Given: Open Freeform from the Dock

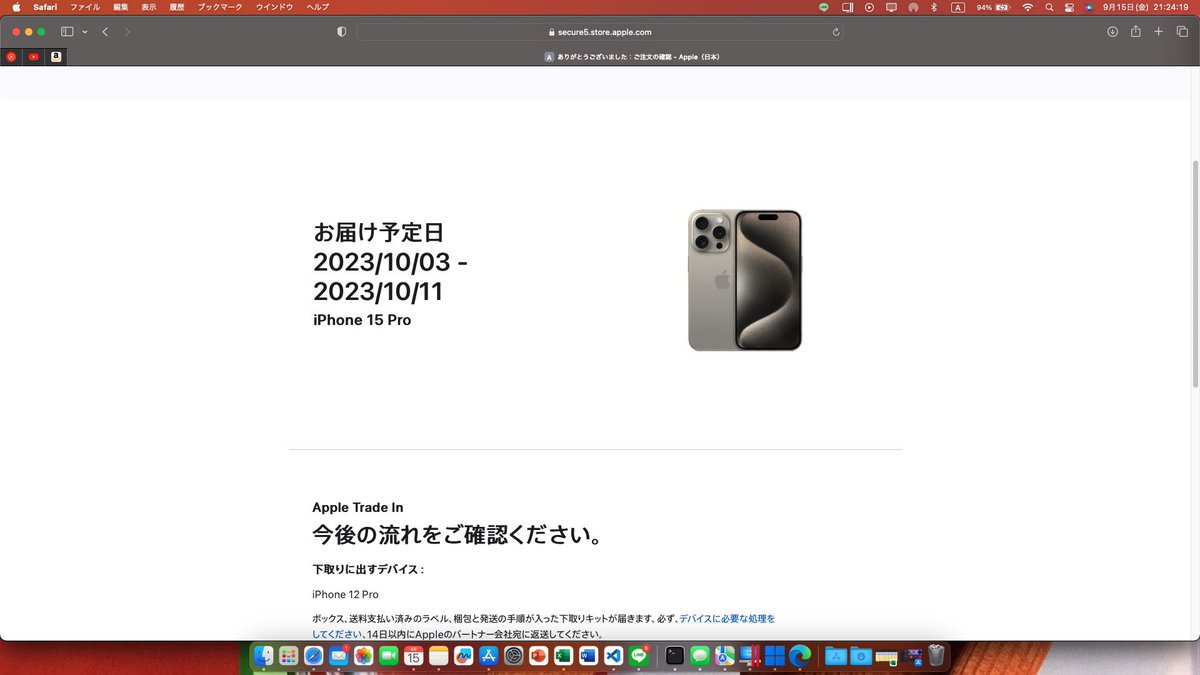Looking at the screenshot, I should (464, 656).
